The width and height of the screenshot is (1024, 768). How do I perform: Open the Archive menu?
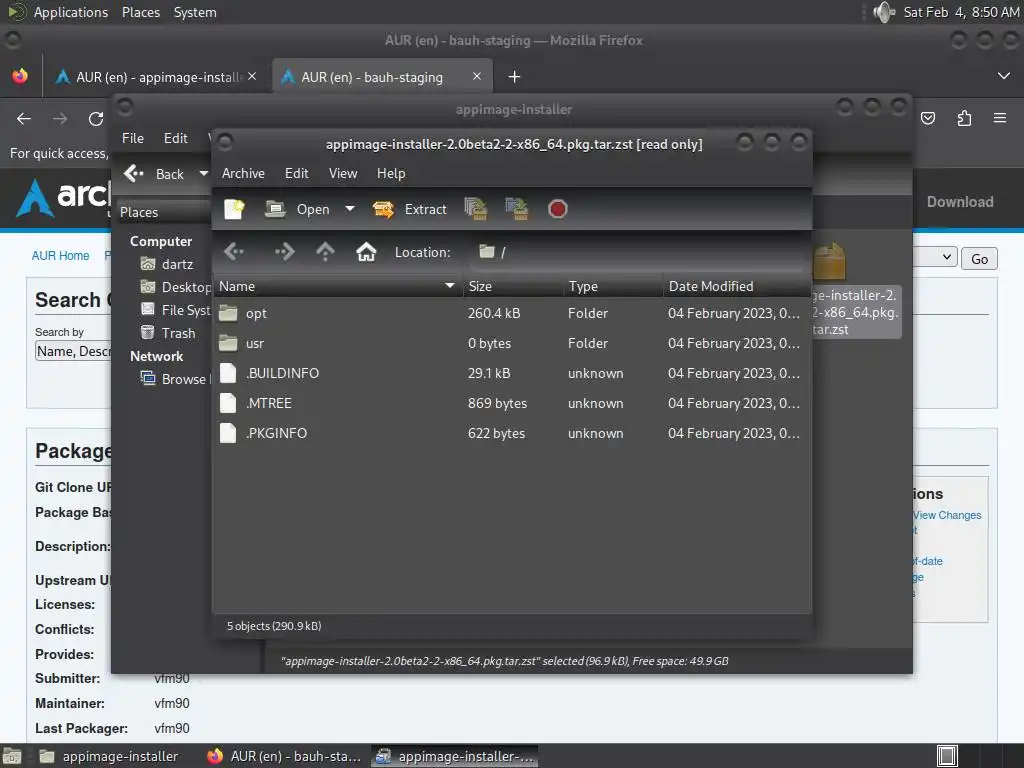[243, 173]
